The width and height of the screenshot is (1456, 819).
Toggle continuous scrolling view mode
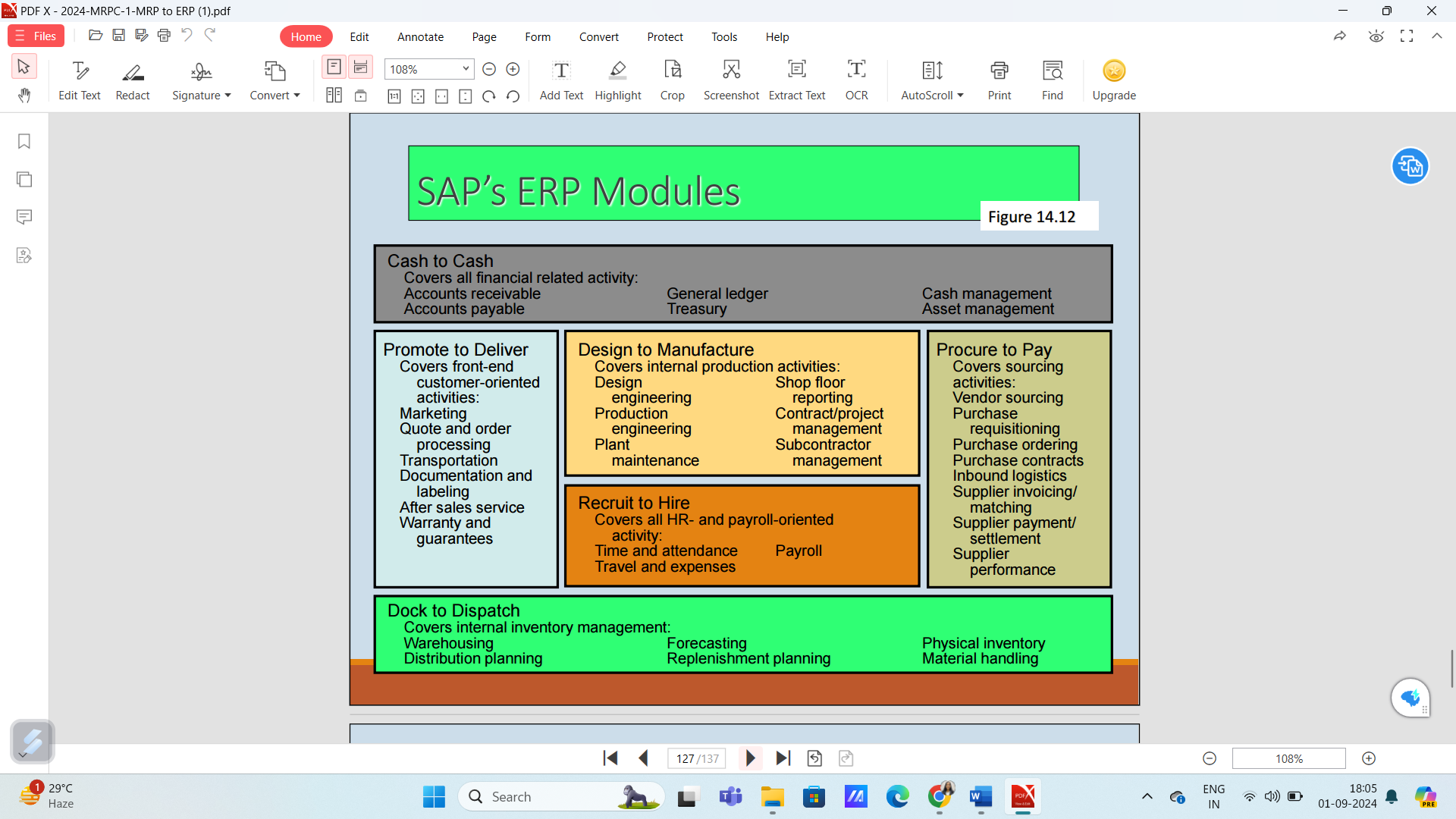point(361,67)
